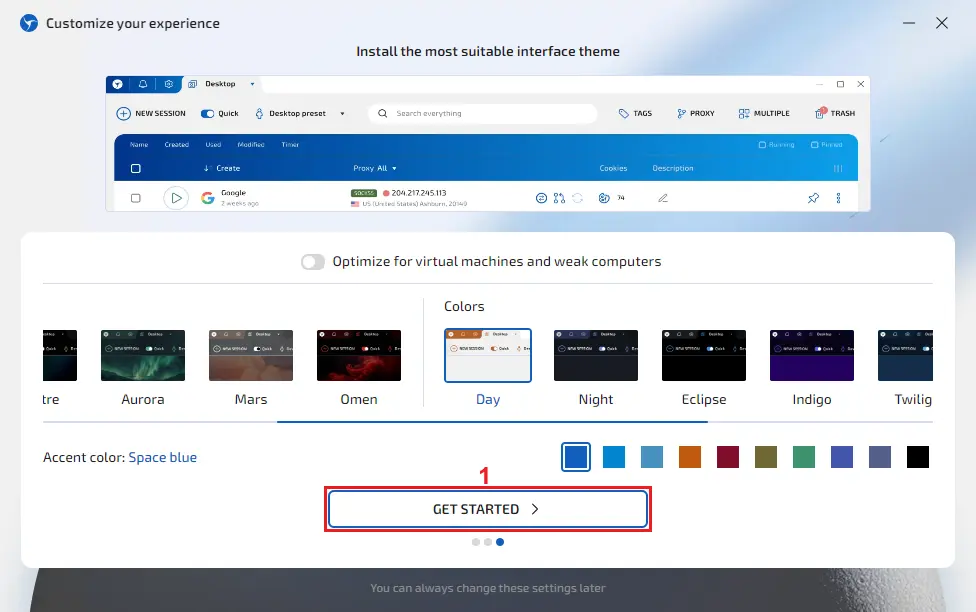Close the Customize your experience window
The width and height of the screenshot is (976, 612).
point(942,23)
